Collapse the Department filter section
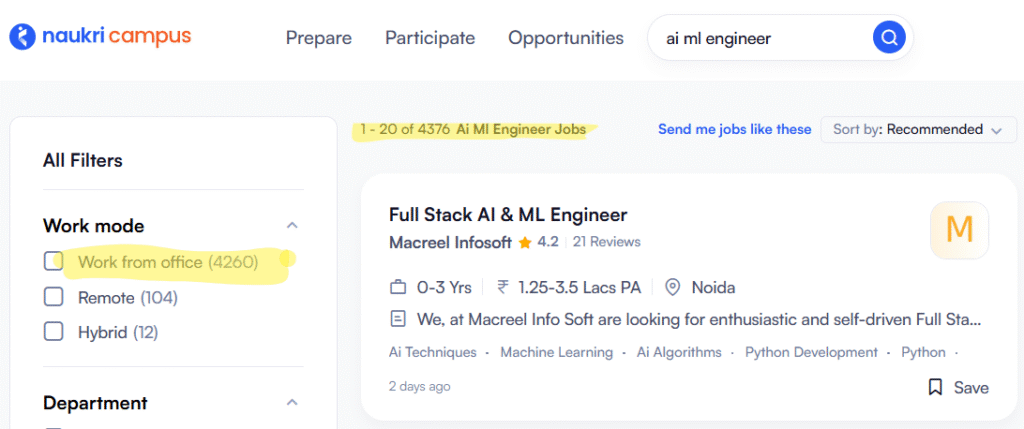1024x429 pixels. coord(293,402)
